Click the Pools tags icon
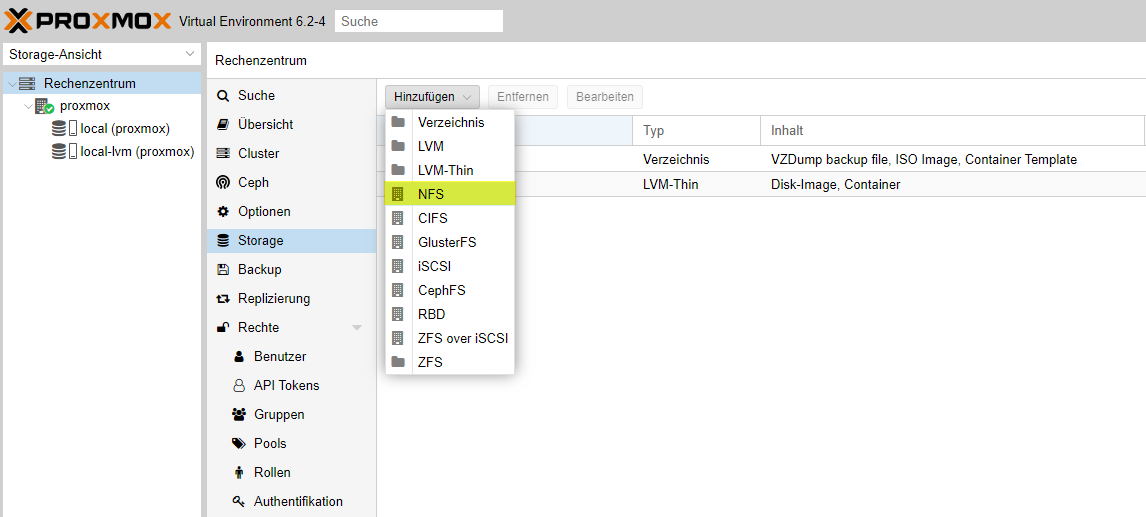The width and height of the screenshot is (1146, 517). pyautogui.click(x=239, y=444)
